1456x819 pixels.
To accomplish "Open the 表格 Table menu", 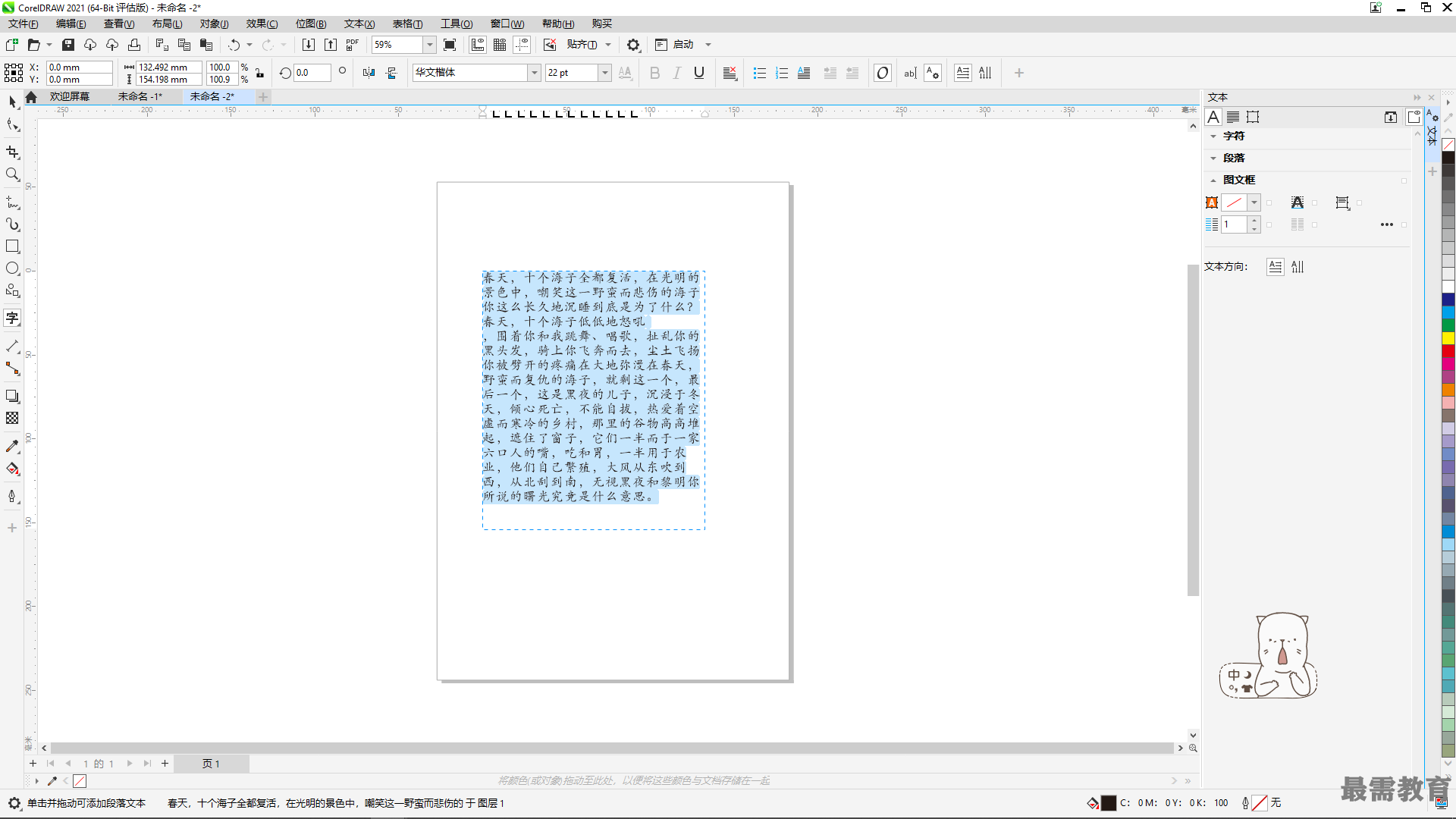I will pyautogui.click(x=407, y=24).
